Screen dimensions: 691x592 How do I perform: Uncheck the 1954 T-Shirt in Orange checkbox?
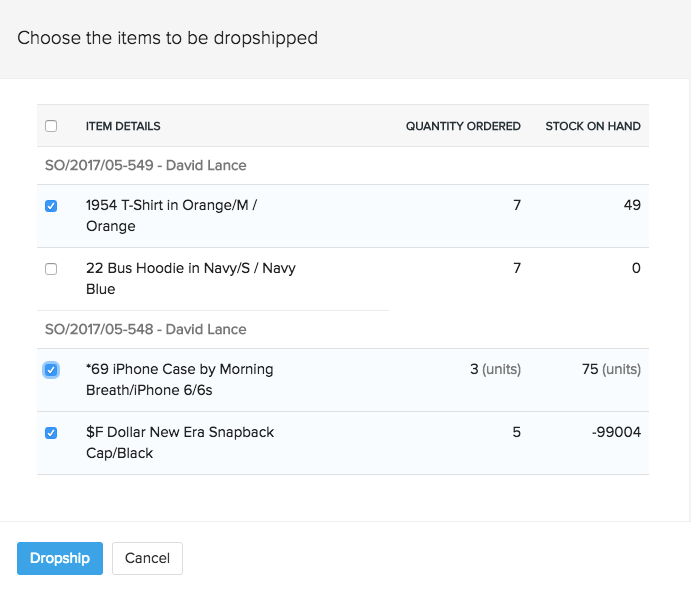click(x=51, y=206)
